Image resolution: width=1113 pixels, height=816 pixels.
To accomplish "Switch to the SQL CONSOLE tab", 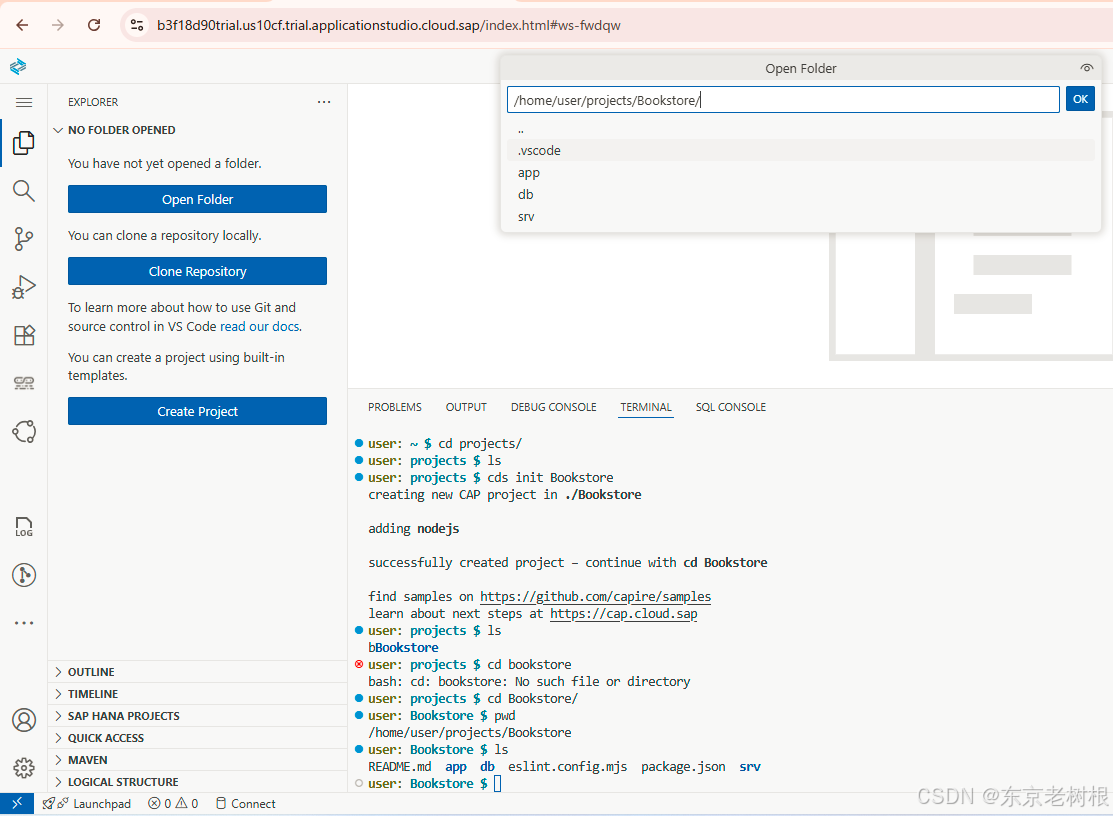I will (730, 407).
